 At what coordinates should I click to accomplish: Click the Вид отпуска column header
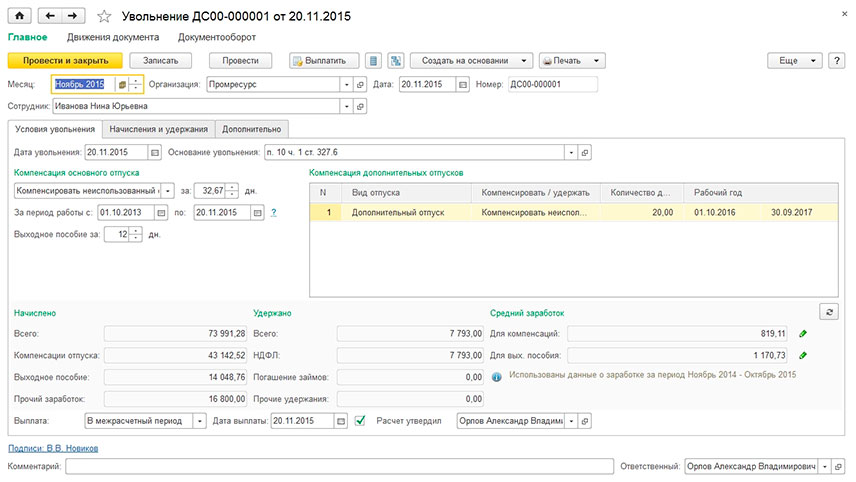click(406, 193)
